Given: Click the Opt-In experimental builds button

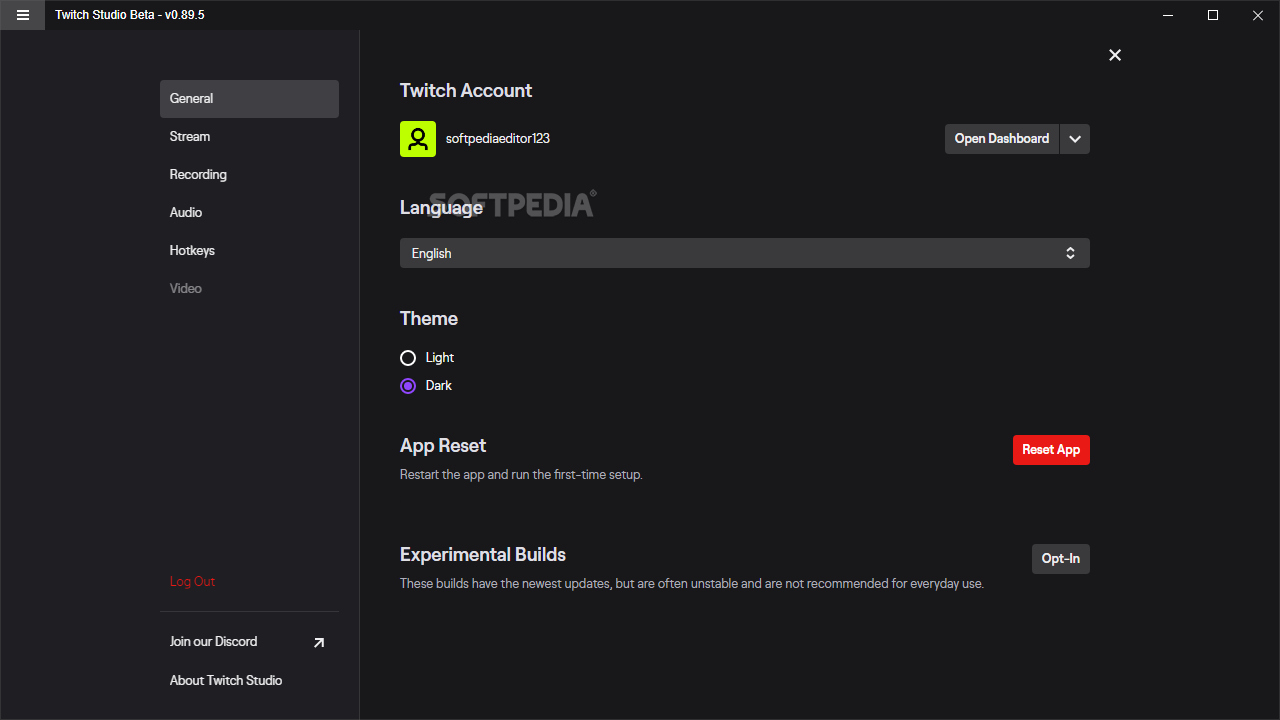Looking at the screenshot, I should coord(1061,559).
